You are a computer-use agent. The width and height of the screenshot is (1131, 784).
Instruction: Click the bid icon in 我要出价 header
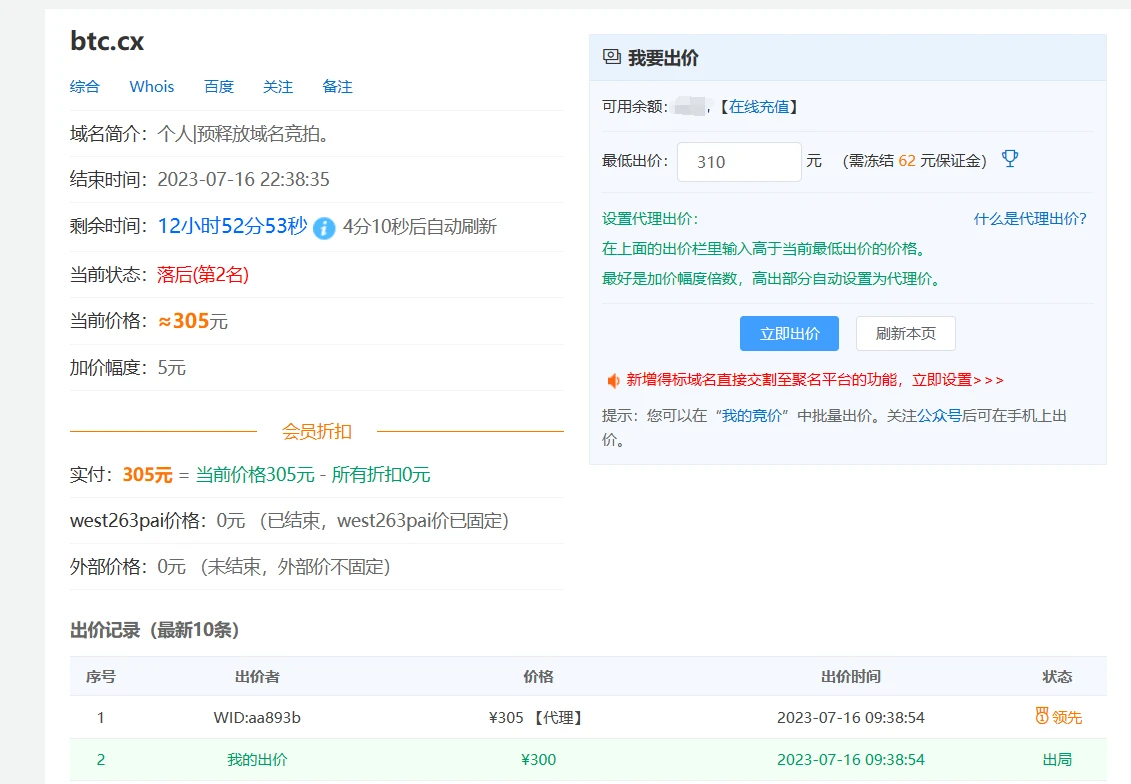(612, 57)
